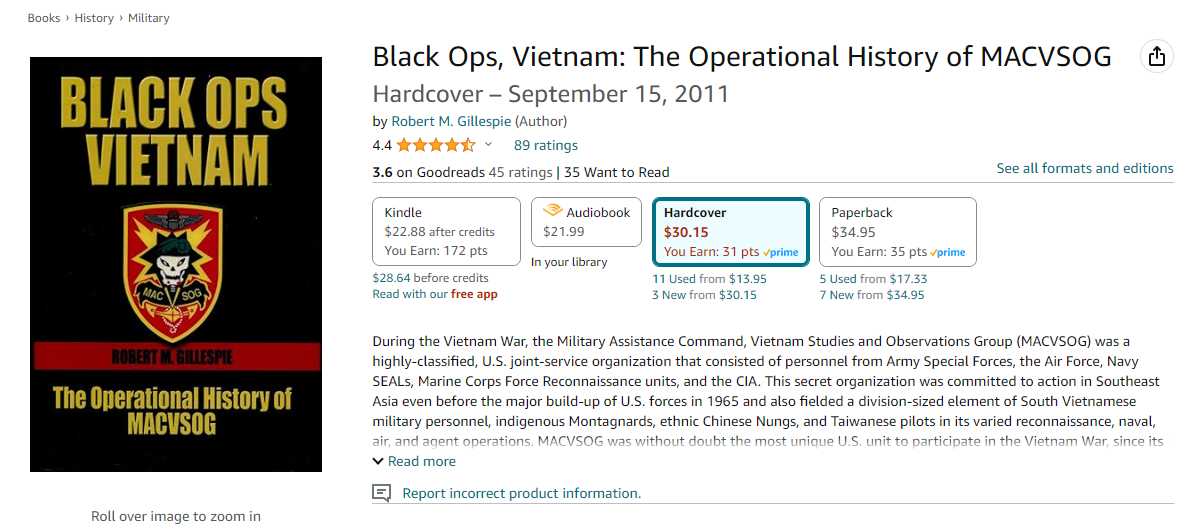Screen dimensions: 1204x524
Task: Go to History breadcrumb category
Action: click(x=94, y=18)
